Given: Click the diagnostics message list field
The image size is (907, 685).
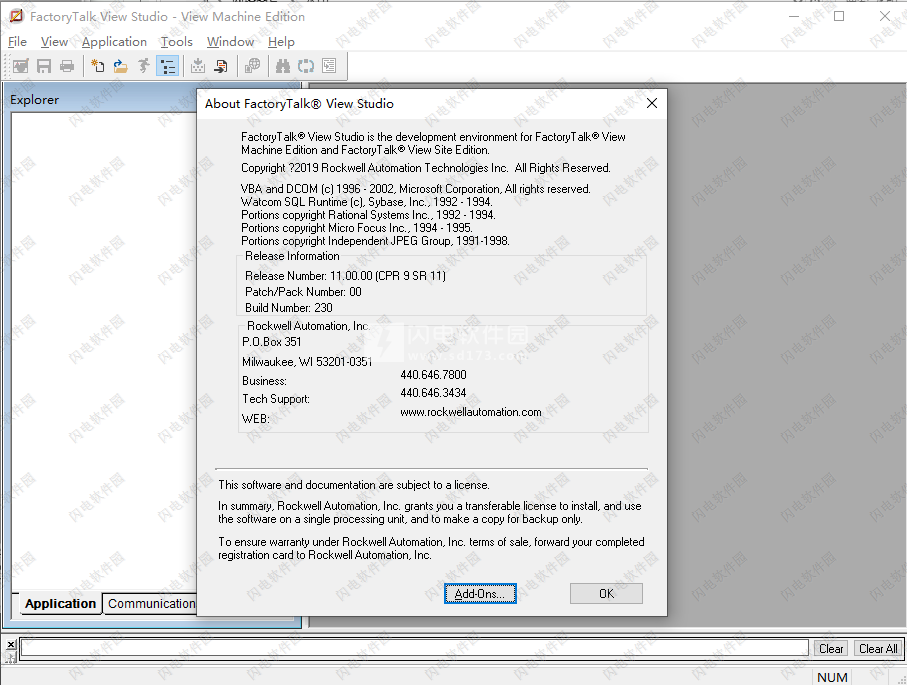Looking at the screenshot, I should click(x=414, y=648).
